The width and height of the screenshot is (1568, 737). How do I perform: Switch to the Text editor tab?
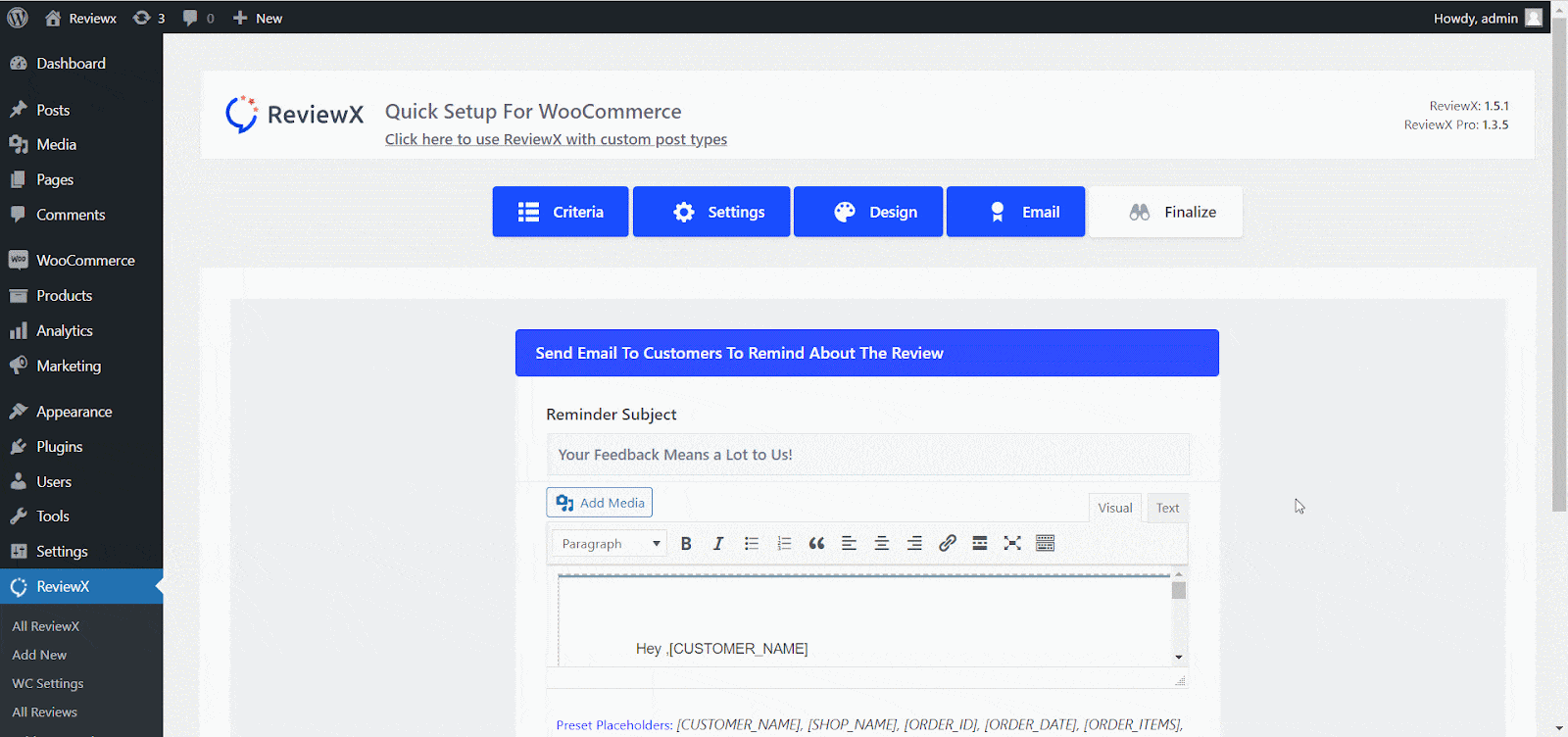pos(1166,508)
